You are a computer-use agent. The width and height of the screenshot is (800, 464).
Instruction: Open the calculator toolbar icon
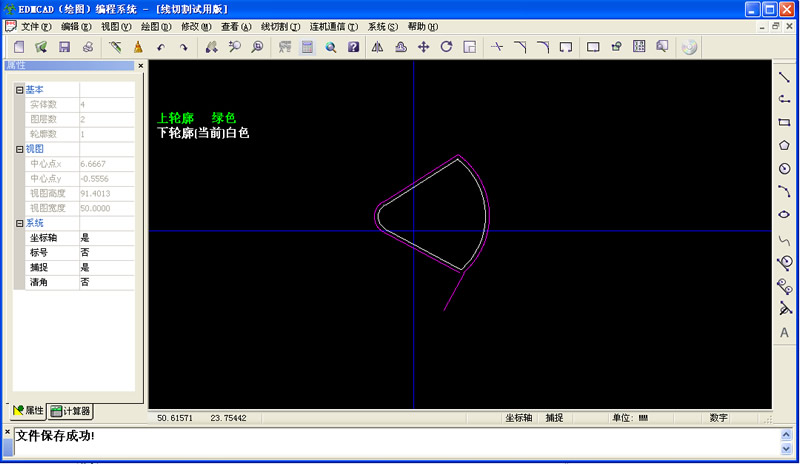coord(308,47)
